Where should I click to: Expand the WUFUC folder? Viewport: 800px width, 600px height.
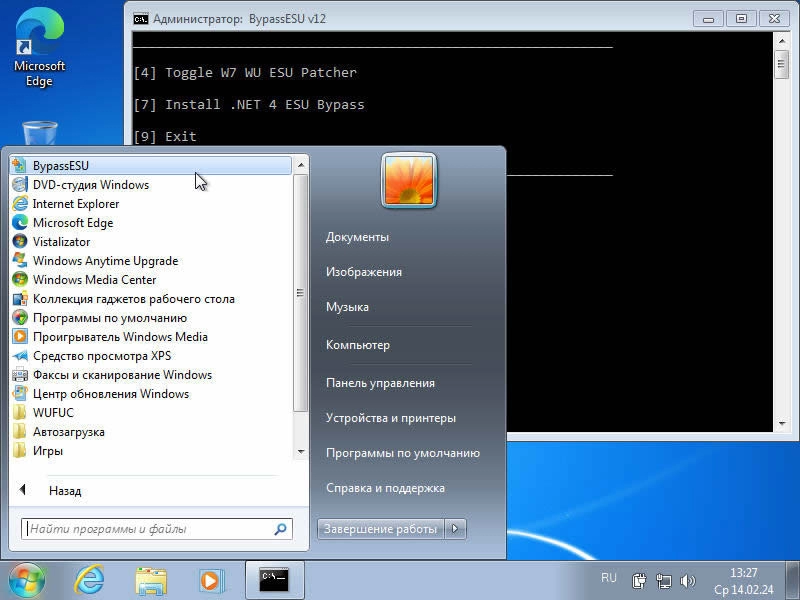[x=52, y=413]
